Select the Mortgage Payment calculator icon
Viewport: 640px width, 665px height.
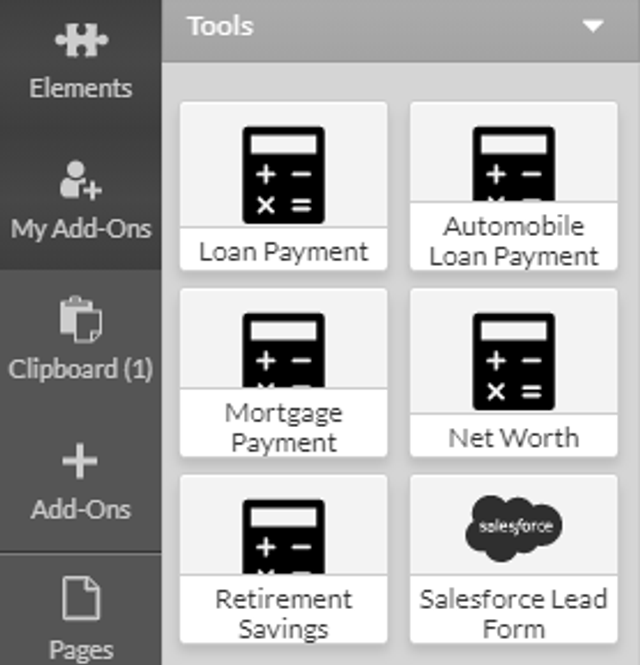click(x=283, y=350)
